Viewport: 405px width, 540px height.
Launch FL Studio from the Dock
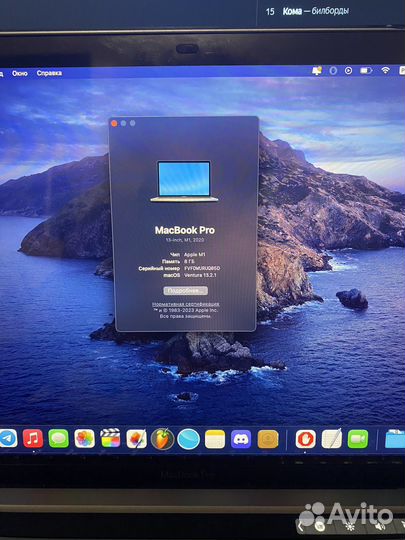162,439
